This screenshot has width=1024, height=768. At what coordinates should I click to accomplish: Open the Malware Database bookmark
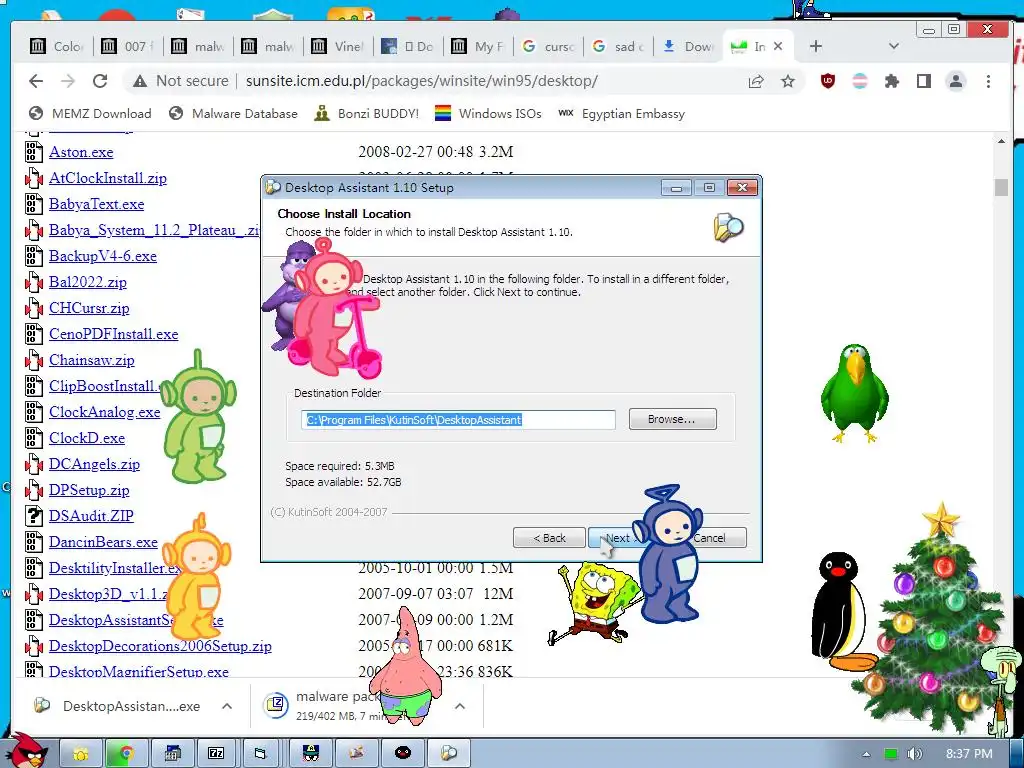click(x=232, y=114)
